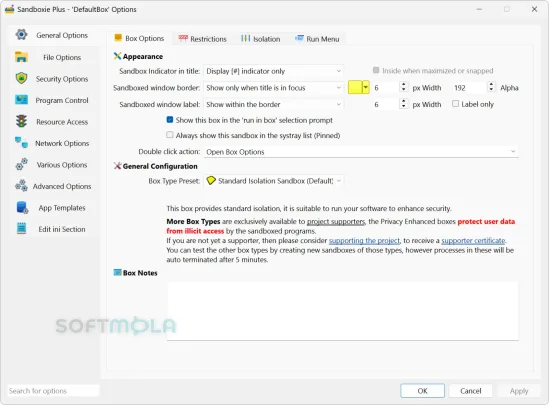Expand the Double click action dropdown

[361, 152]
